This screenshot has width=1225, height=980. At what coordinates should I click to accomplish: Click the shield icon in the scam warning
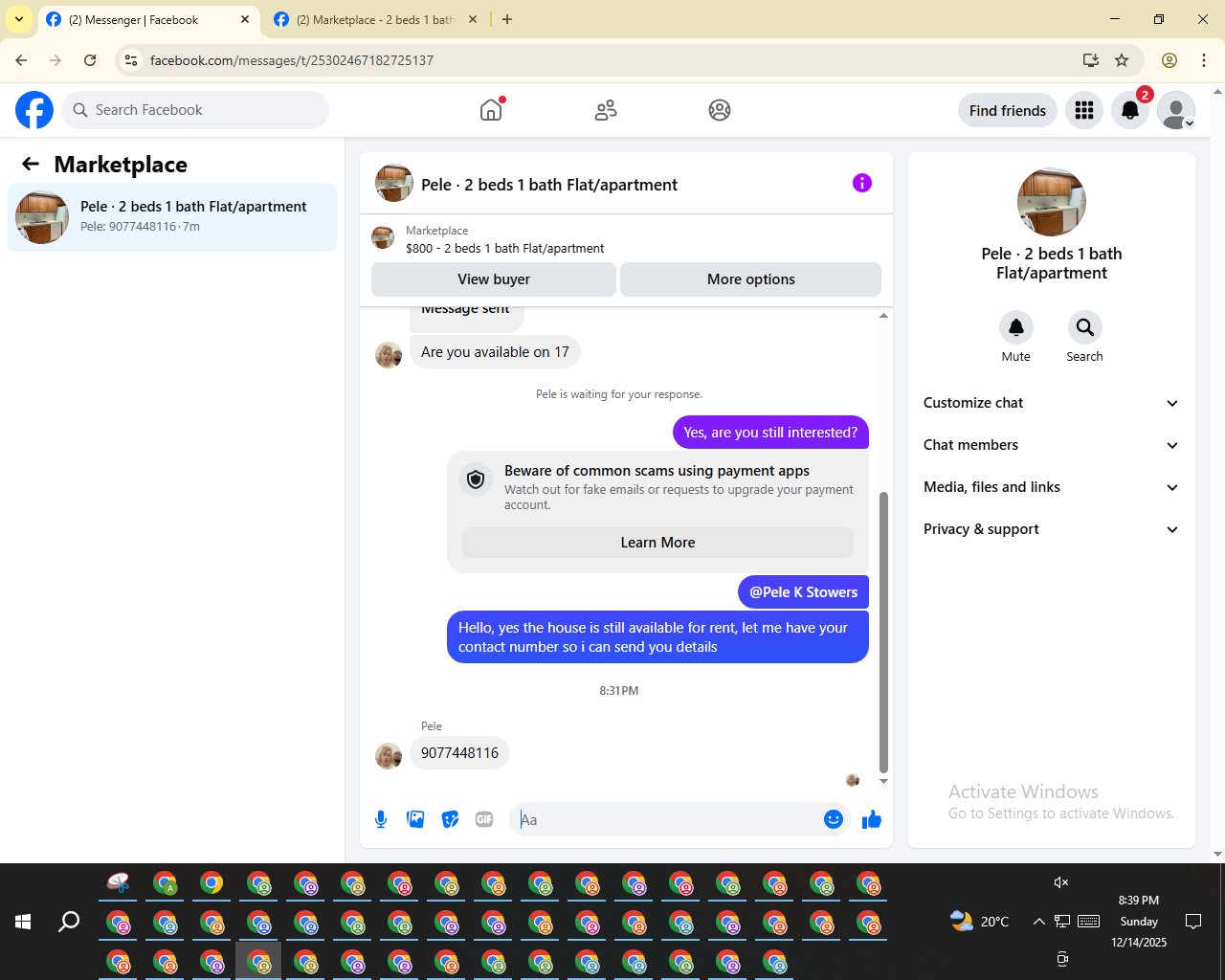(x=476, y=479)
